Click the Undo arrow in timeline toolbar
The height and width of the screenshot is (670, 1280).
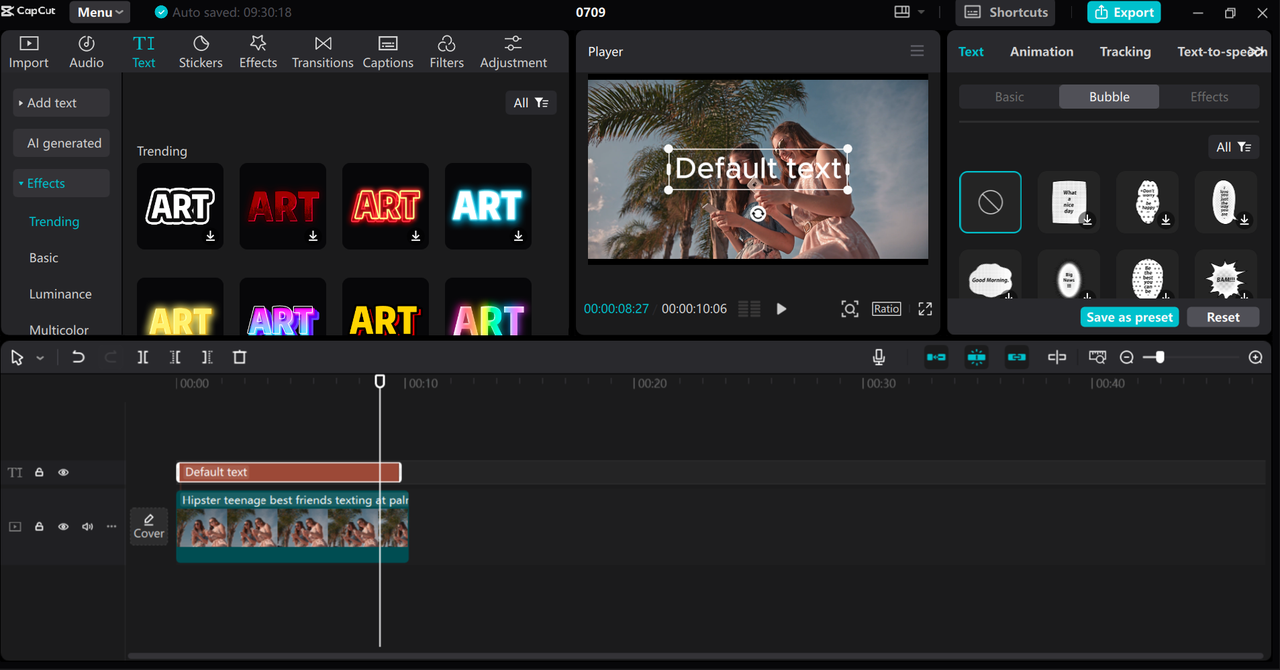78,357
